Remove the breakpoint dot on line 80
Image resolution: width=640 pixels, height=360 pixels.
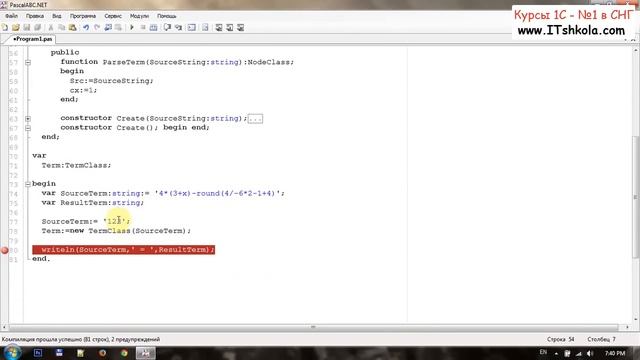pos(4,250)
